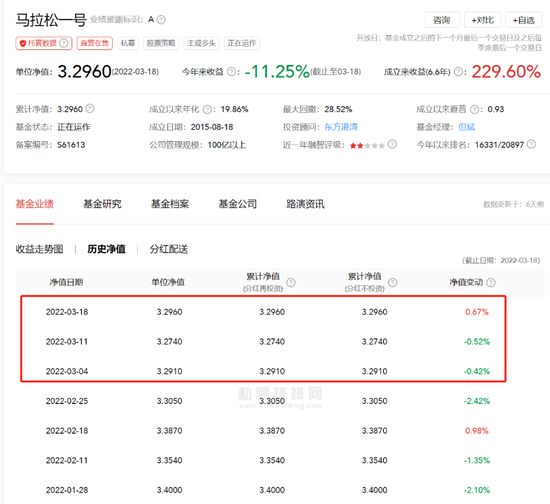Click help icon beside 累计净值 3.2960
This screenshot has width=550, height=504.
90,109
